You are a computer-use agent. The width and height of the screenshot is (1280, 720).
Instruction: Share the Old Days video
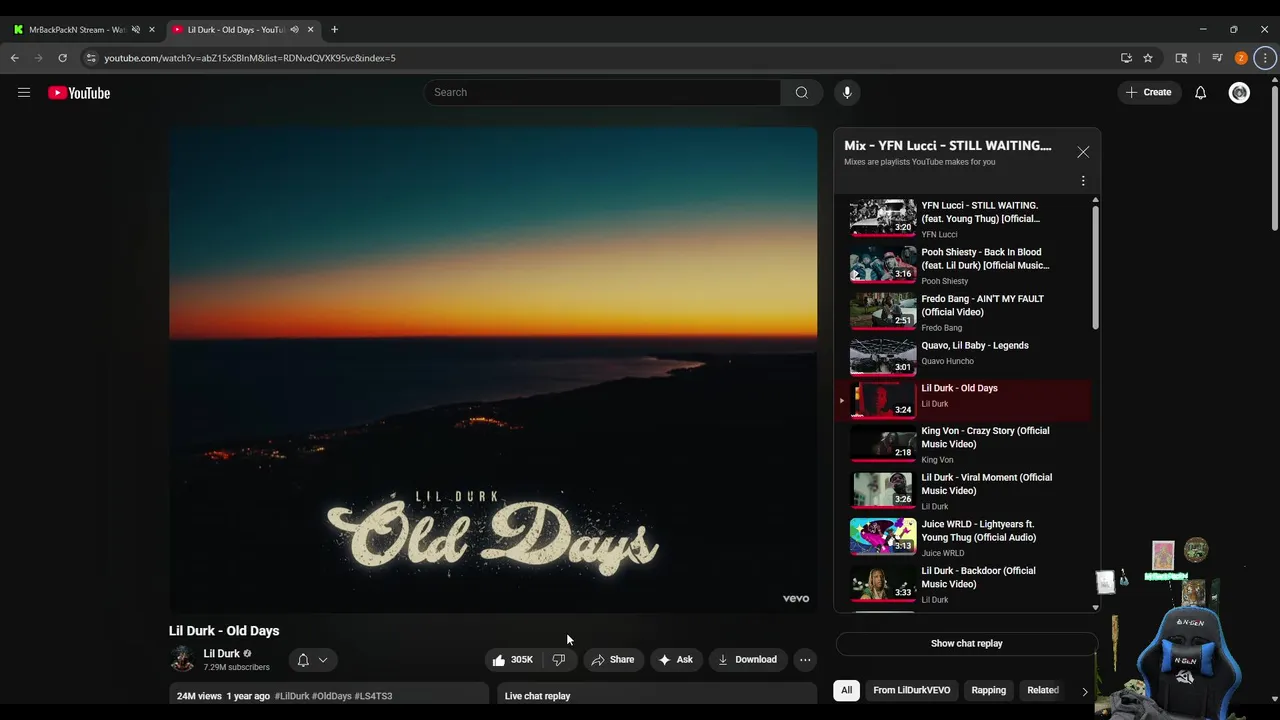(613, 660)
